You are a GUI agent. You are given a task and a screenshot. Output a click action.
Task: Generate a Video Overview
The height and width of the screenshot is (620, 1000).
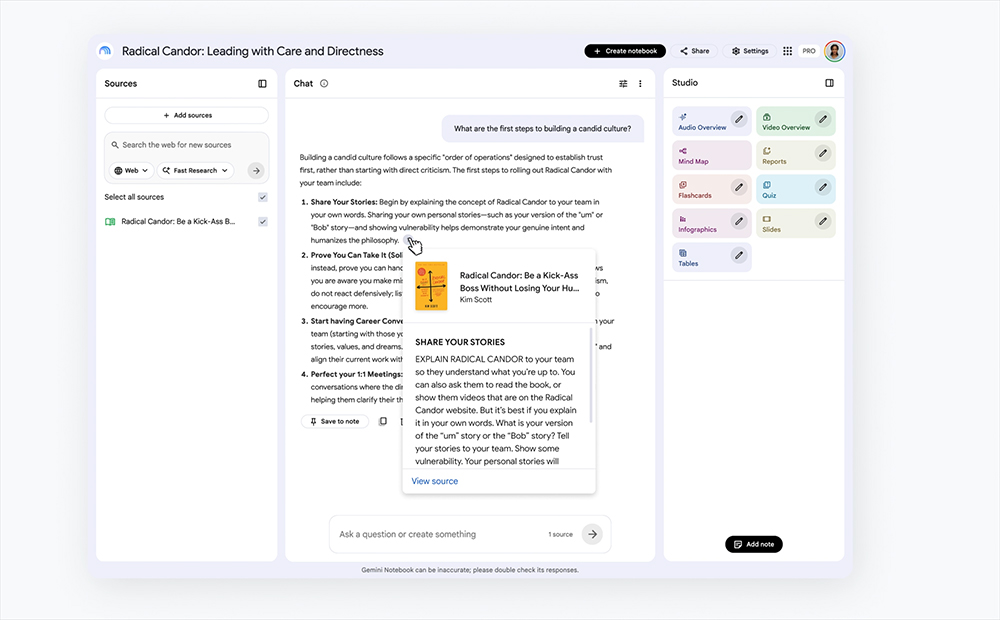coord(796,121)
